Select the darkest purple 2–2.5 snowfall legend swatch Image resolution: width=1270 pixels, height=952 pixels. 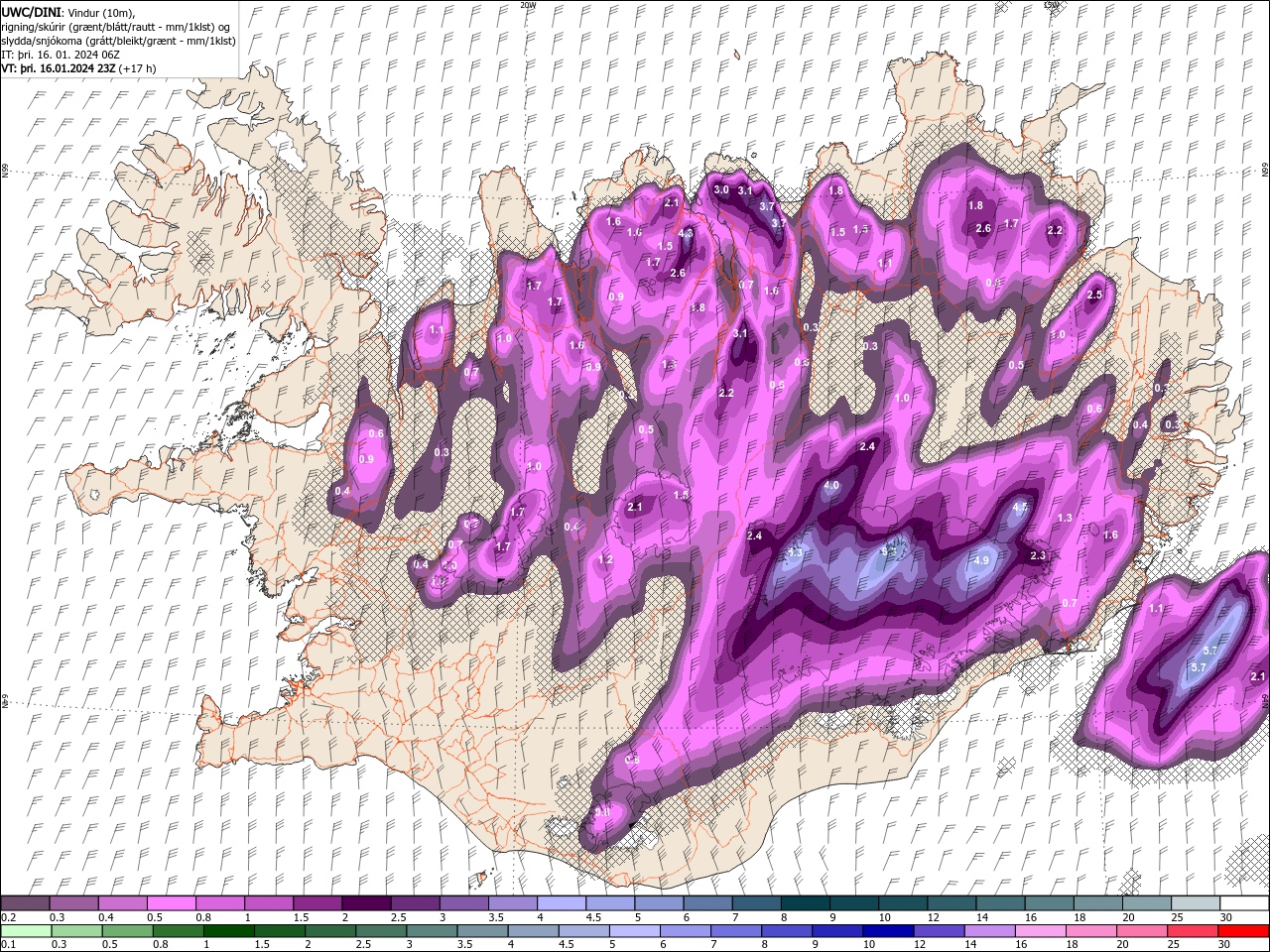click(x=365, y=903)
